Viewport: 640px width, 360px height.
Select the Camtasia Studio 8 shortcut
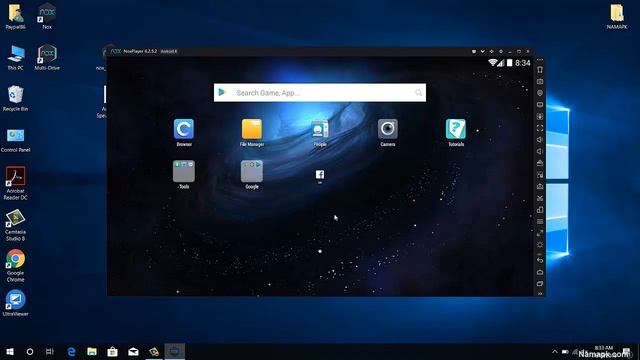(x=15, y=224)
